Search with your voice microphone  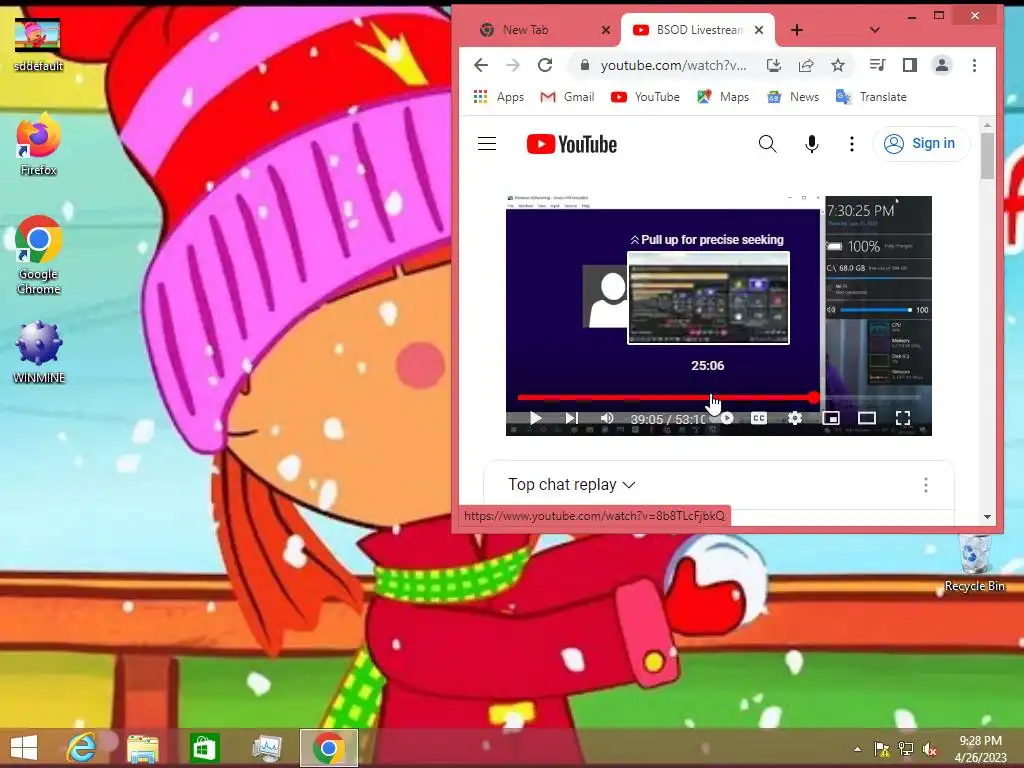pos(812,144)
